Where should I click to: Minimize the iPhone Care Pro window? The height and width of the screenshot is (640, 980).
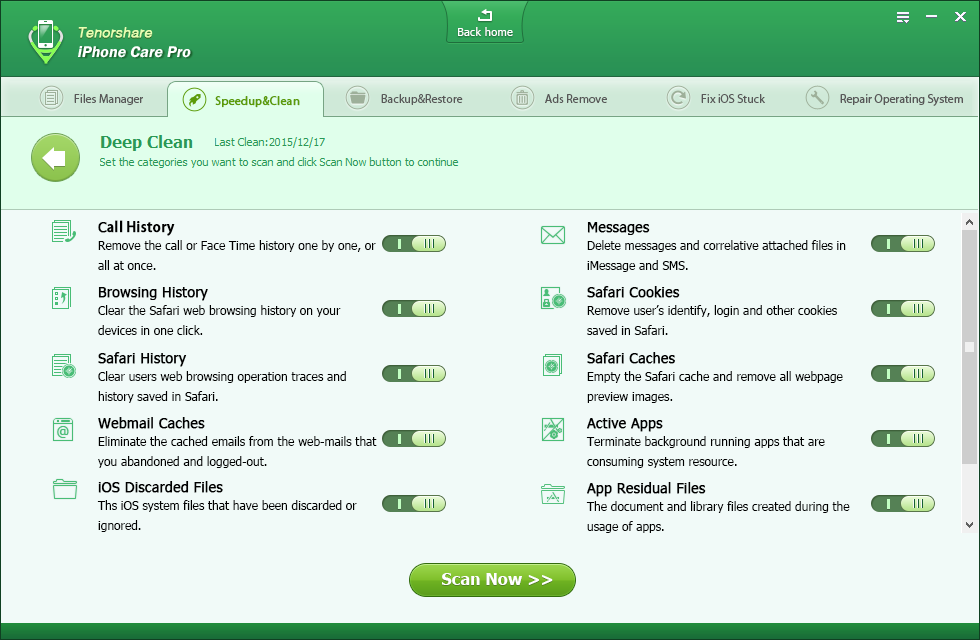click(x=931, y=17)
